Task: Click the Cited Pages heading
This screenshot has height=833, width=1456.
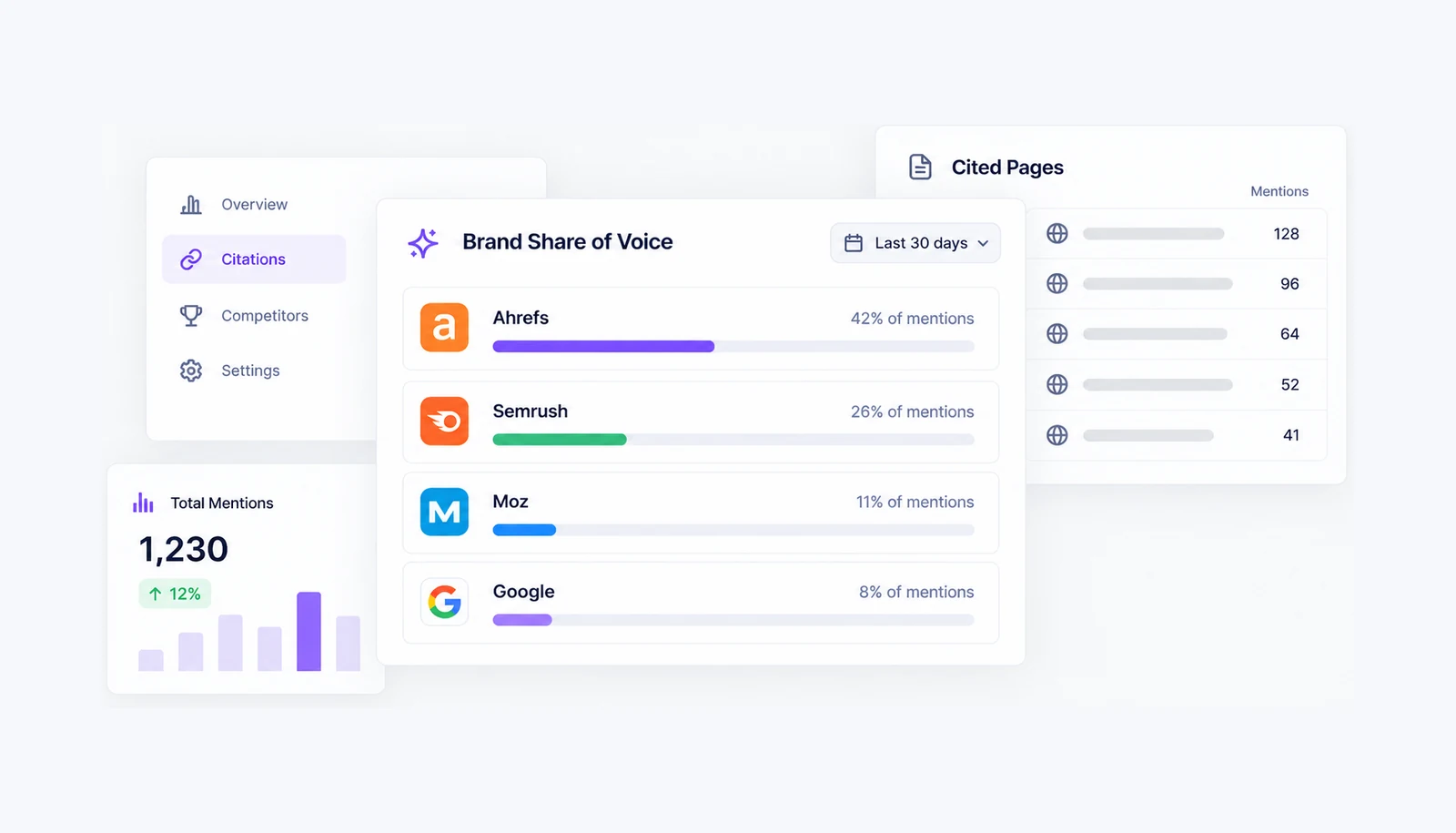Action: (1007, 168)
